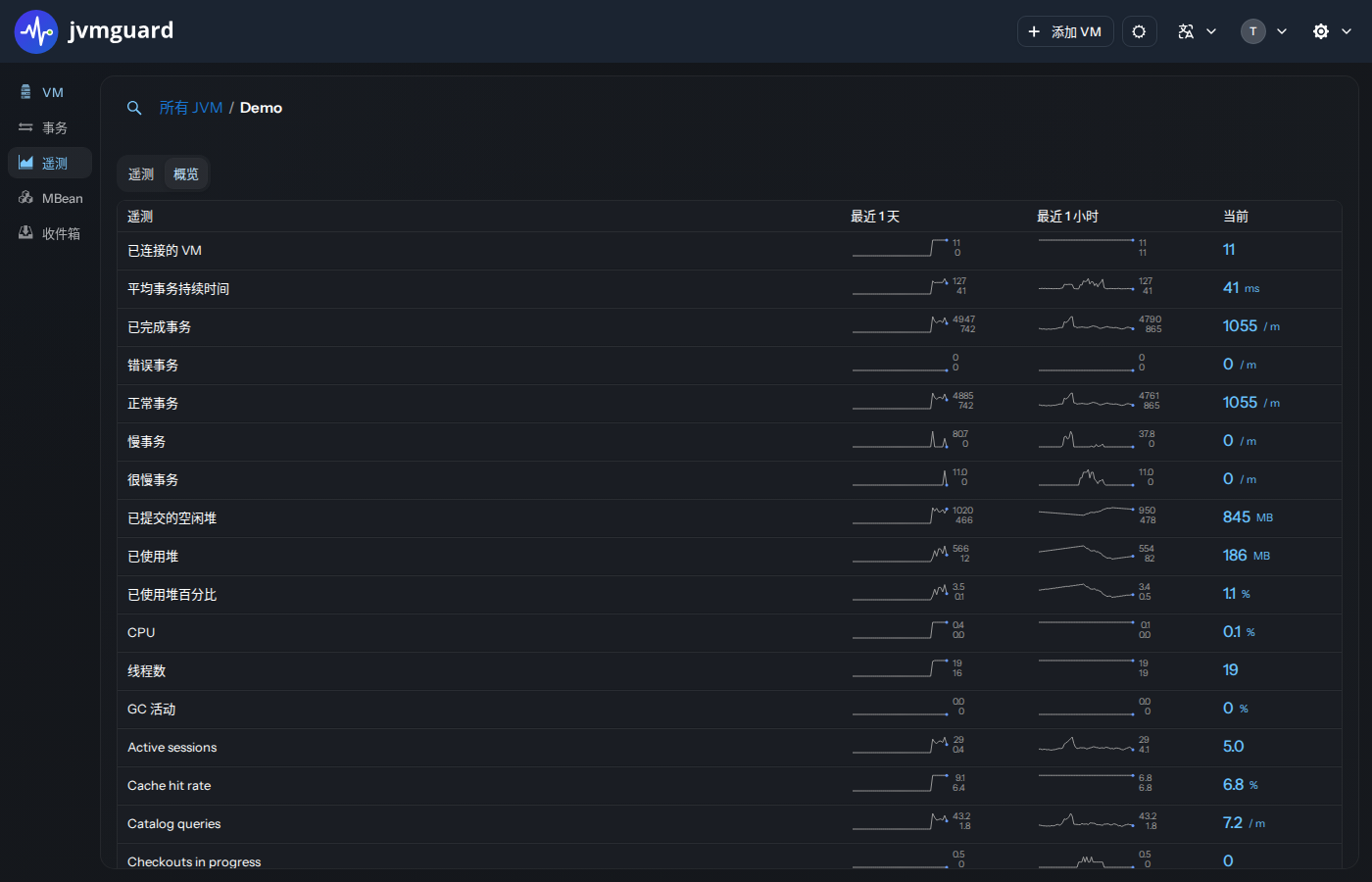
Task: Open the VM sidebar icon
Action: coord(25,92)
